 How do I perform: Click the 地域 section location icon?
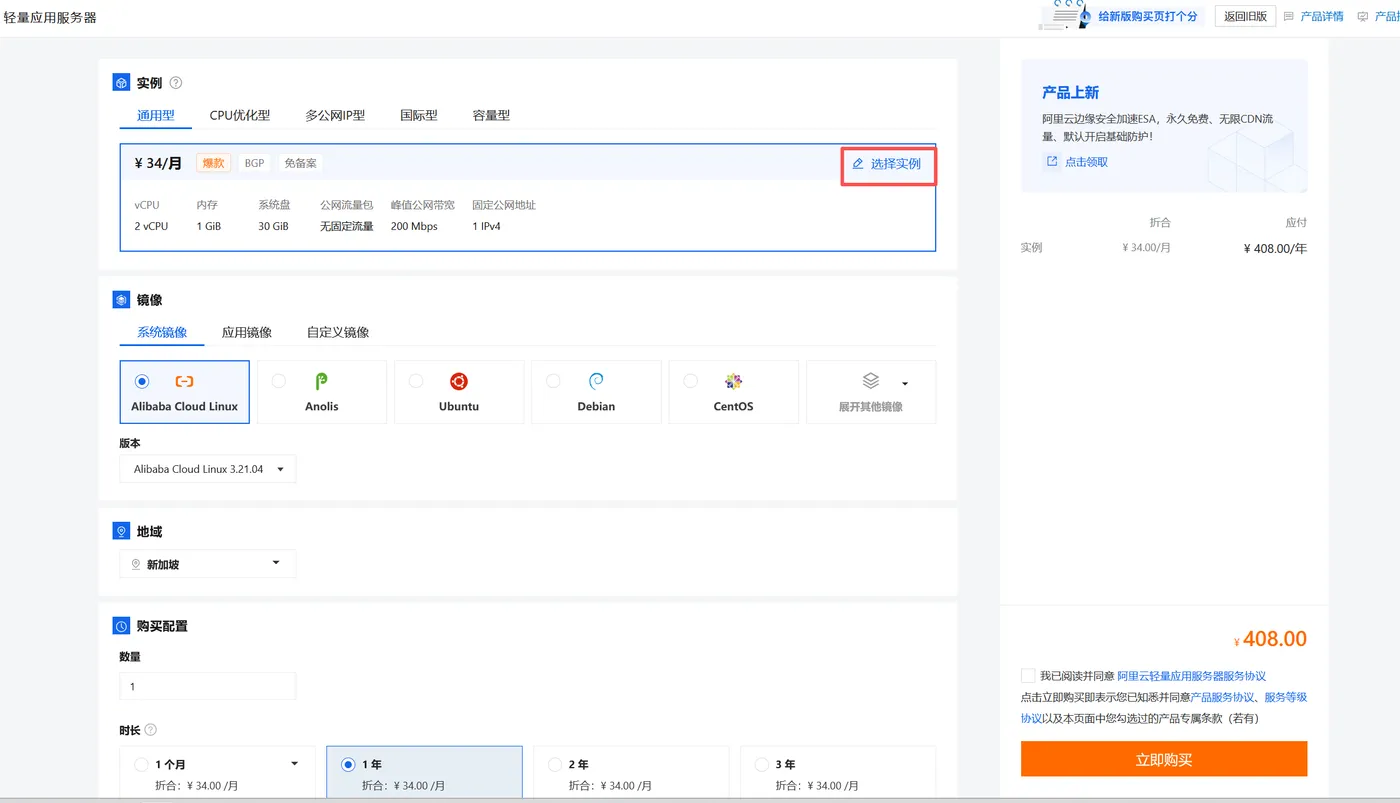121,532
